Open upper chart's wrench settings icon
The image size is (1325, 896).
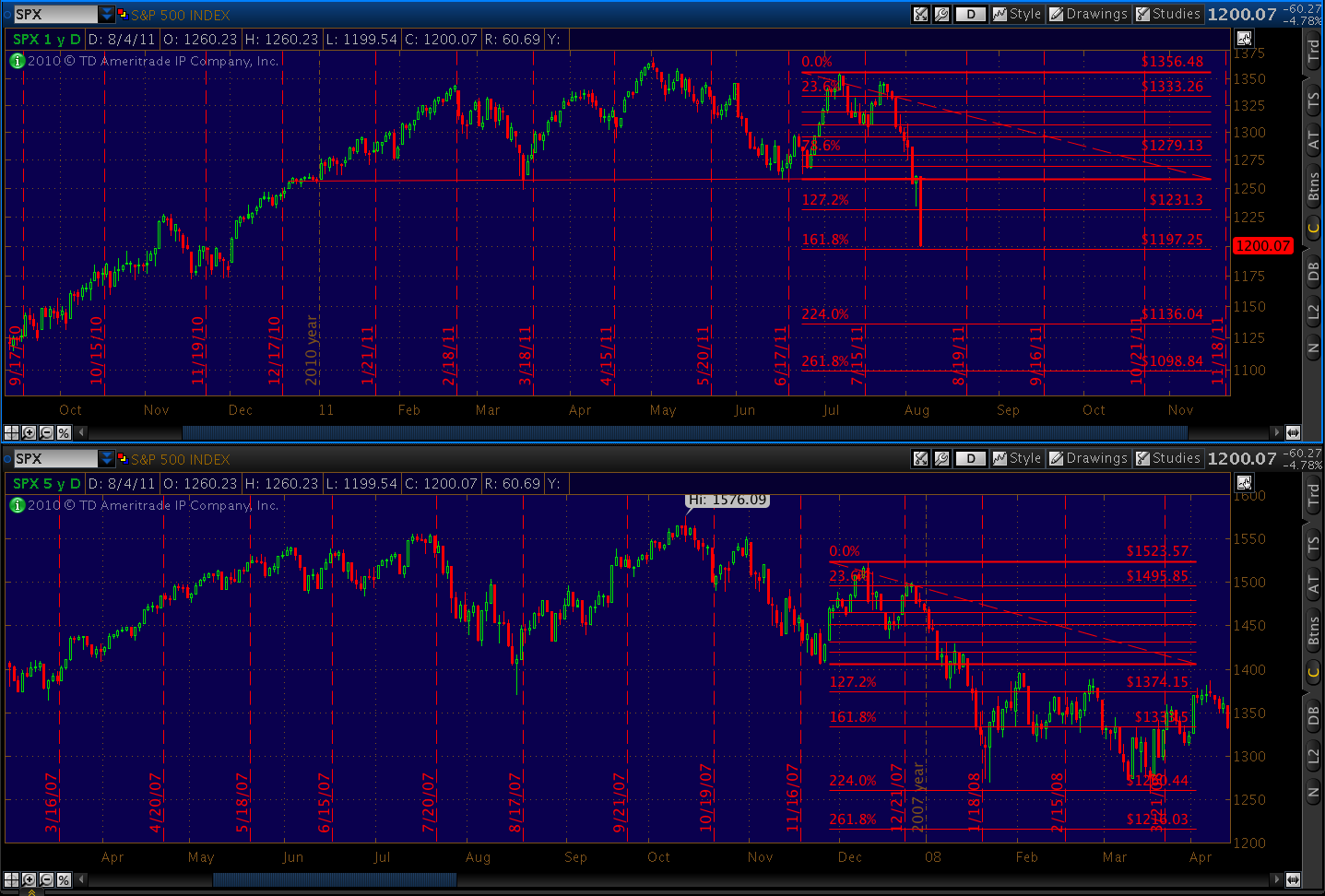coord(941,14)
